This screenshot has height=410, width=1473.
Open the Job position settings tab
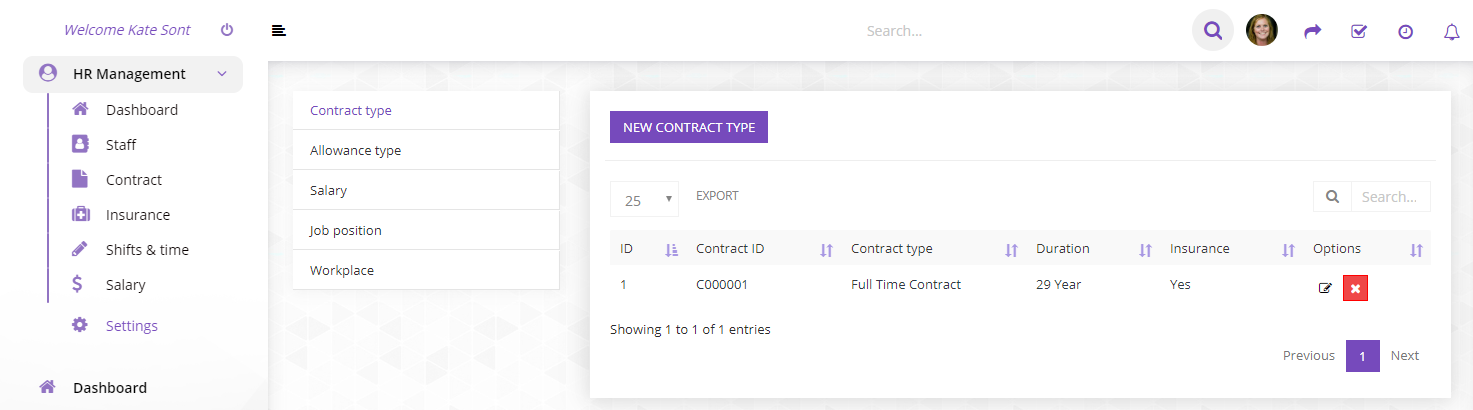tap(426, 230)
